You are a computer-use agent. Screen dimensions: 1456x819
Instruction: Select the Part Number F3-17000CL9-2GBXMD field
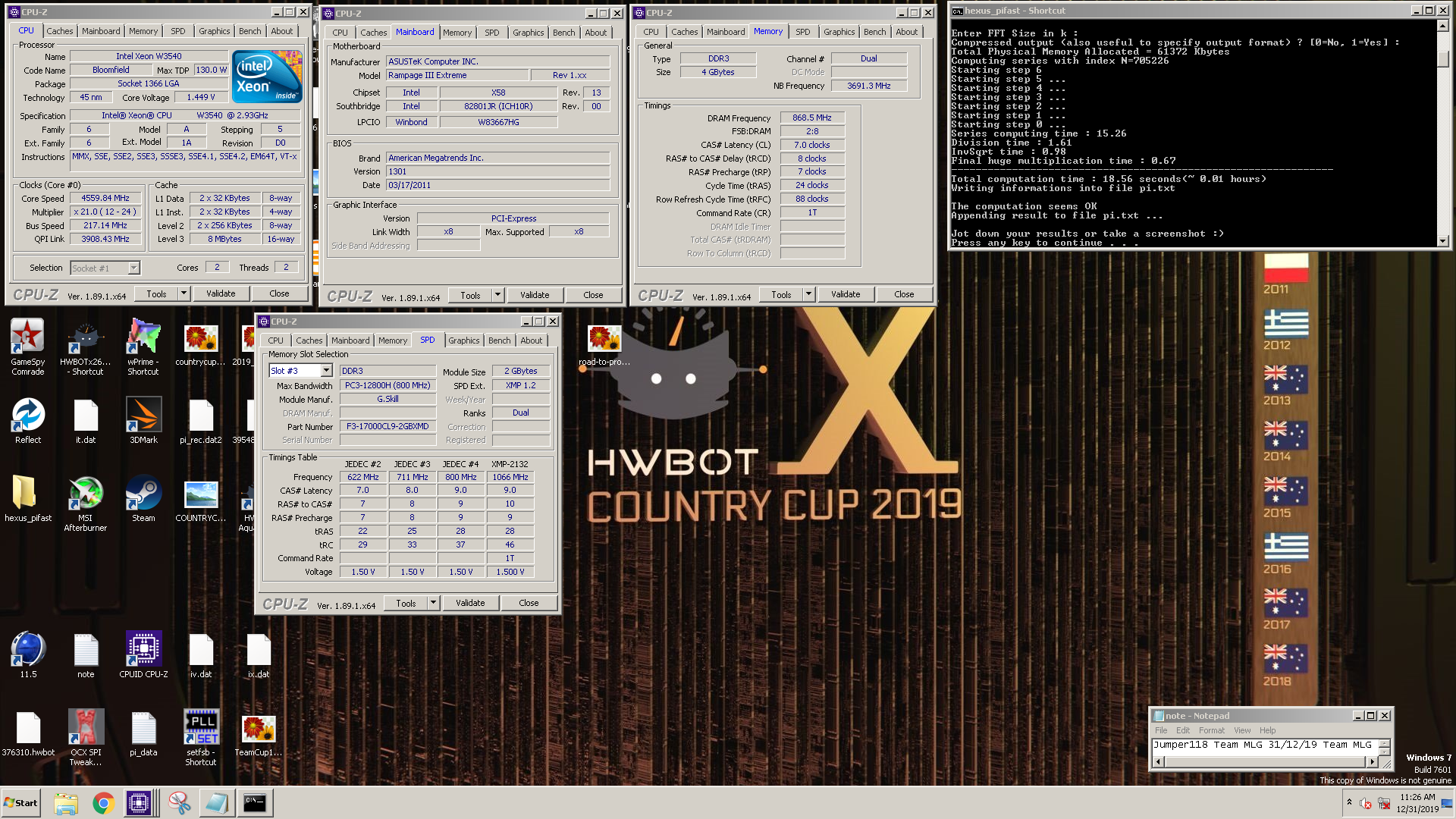388,426
